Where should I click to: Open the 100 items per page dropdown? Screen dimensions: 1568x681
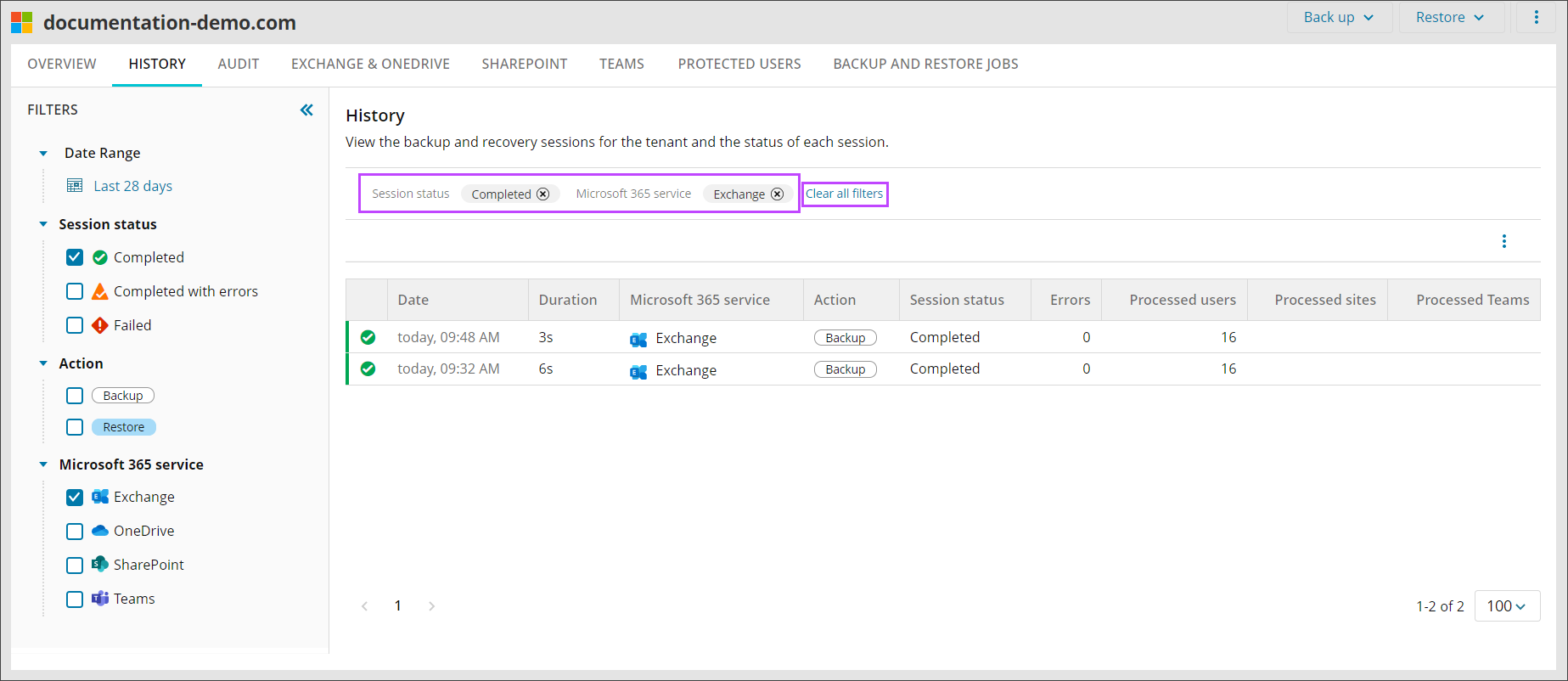(1506, 606)
